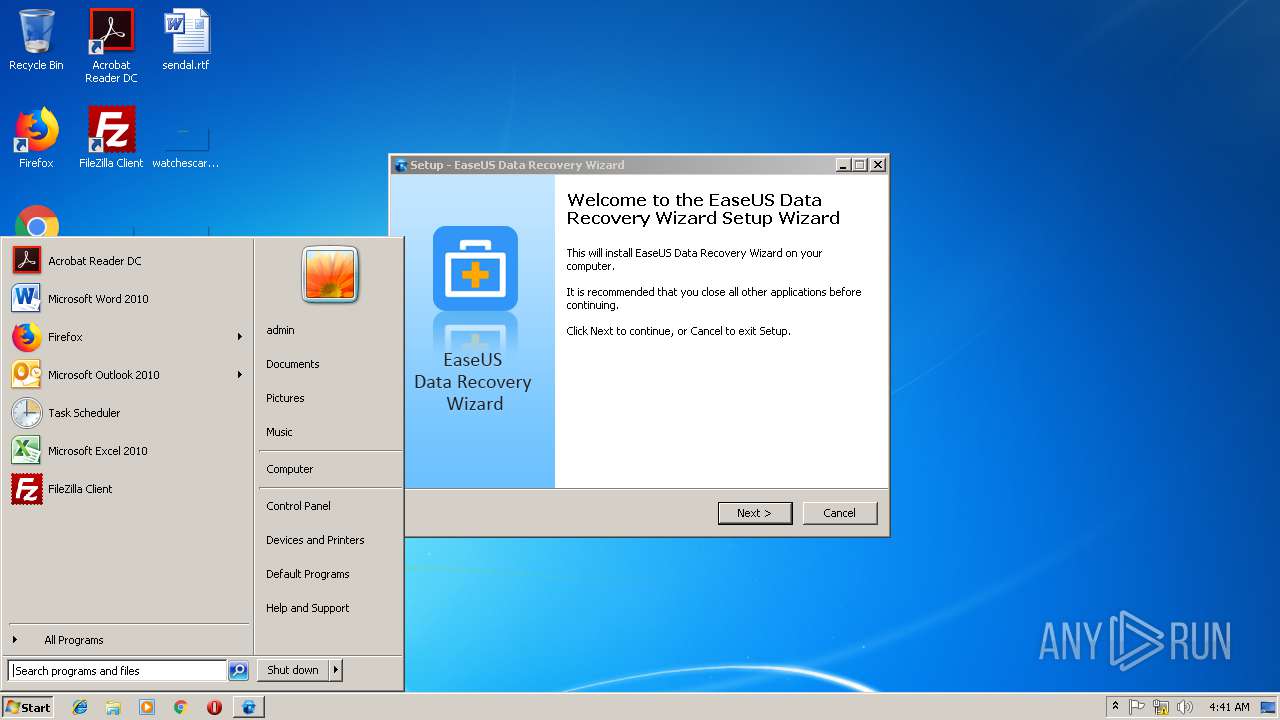Open Control Panel from the Start menu
This screenshot has height=720, width=1280.
(x=298, y=506)
